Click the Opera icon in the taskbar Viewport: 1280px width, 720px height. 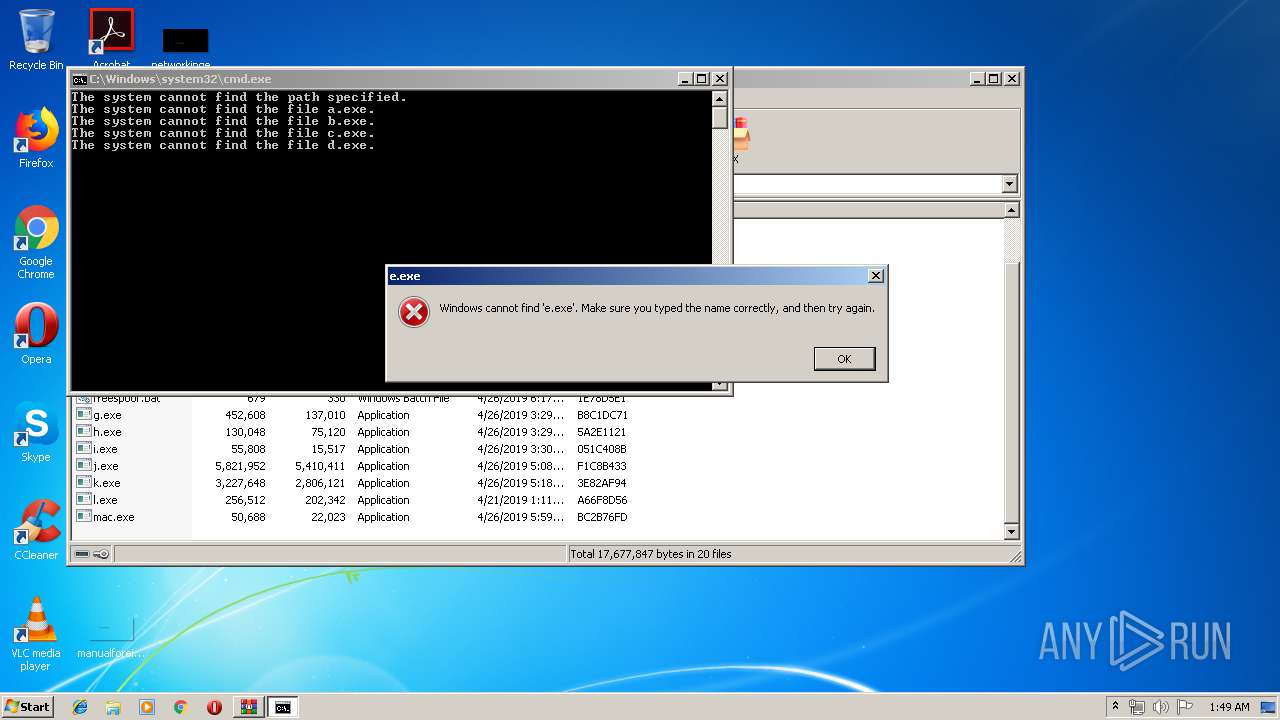click(x=214, y=707)
